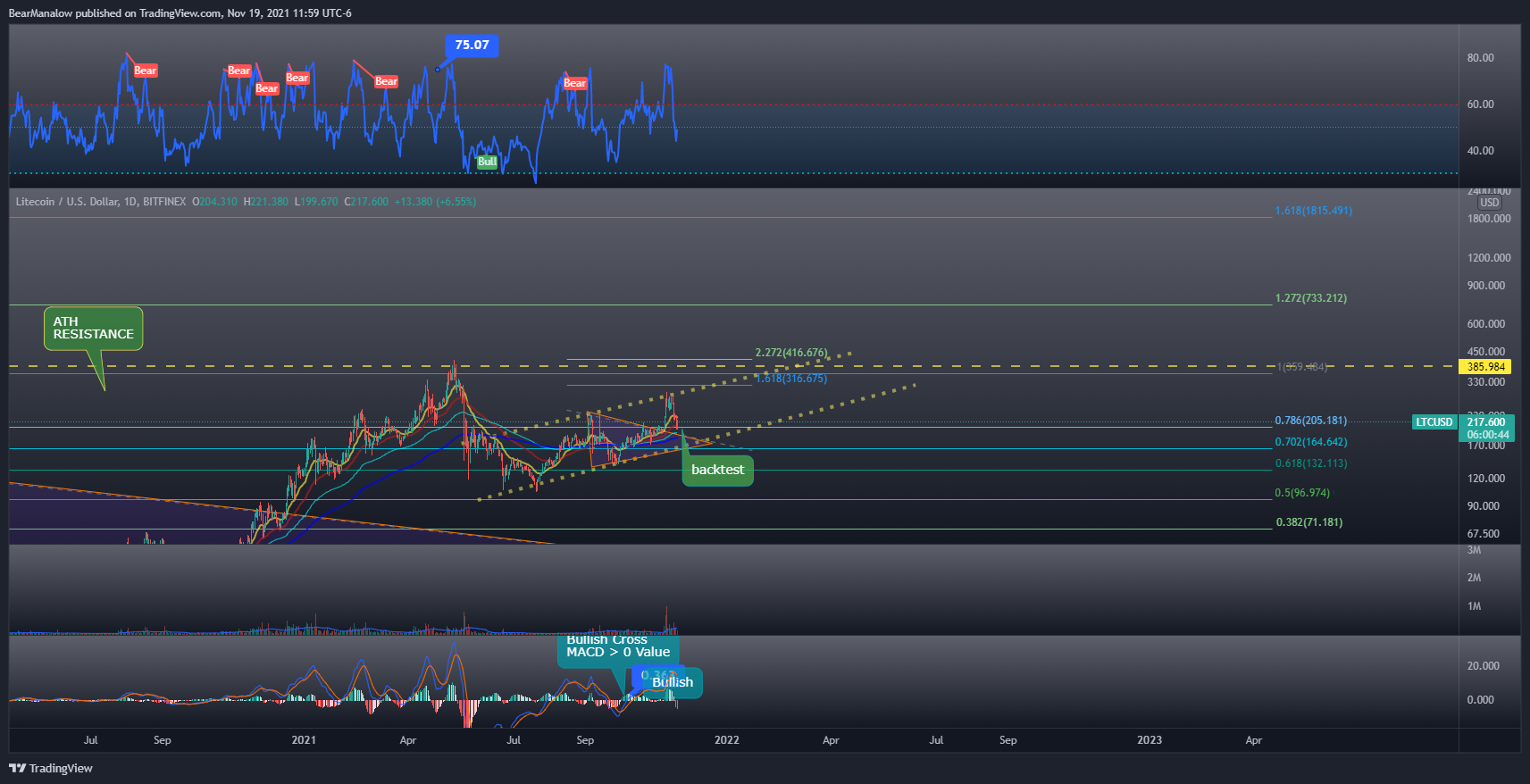This screenshot has width=1530, height=784.
Task: Click the 2022 label on time axis
Action: (x=727, y=740)
